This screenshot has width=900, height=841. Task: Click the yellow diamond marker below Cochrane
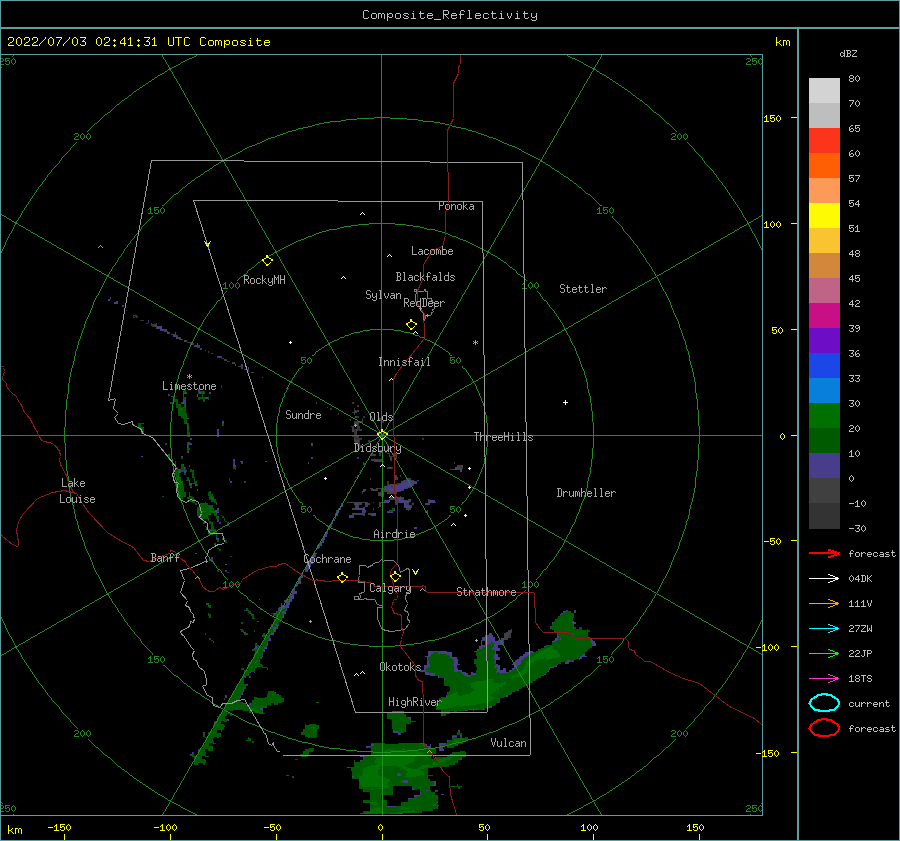[x=343, y=577]
